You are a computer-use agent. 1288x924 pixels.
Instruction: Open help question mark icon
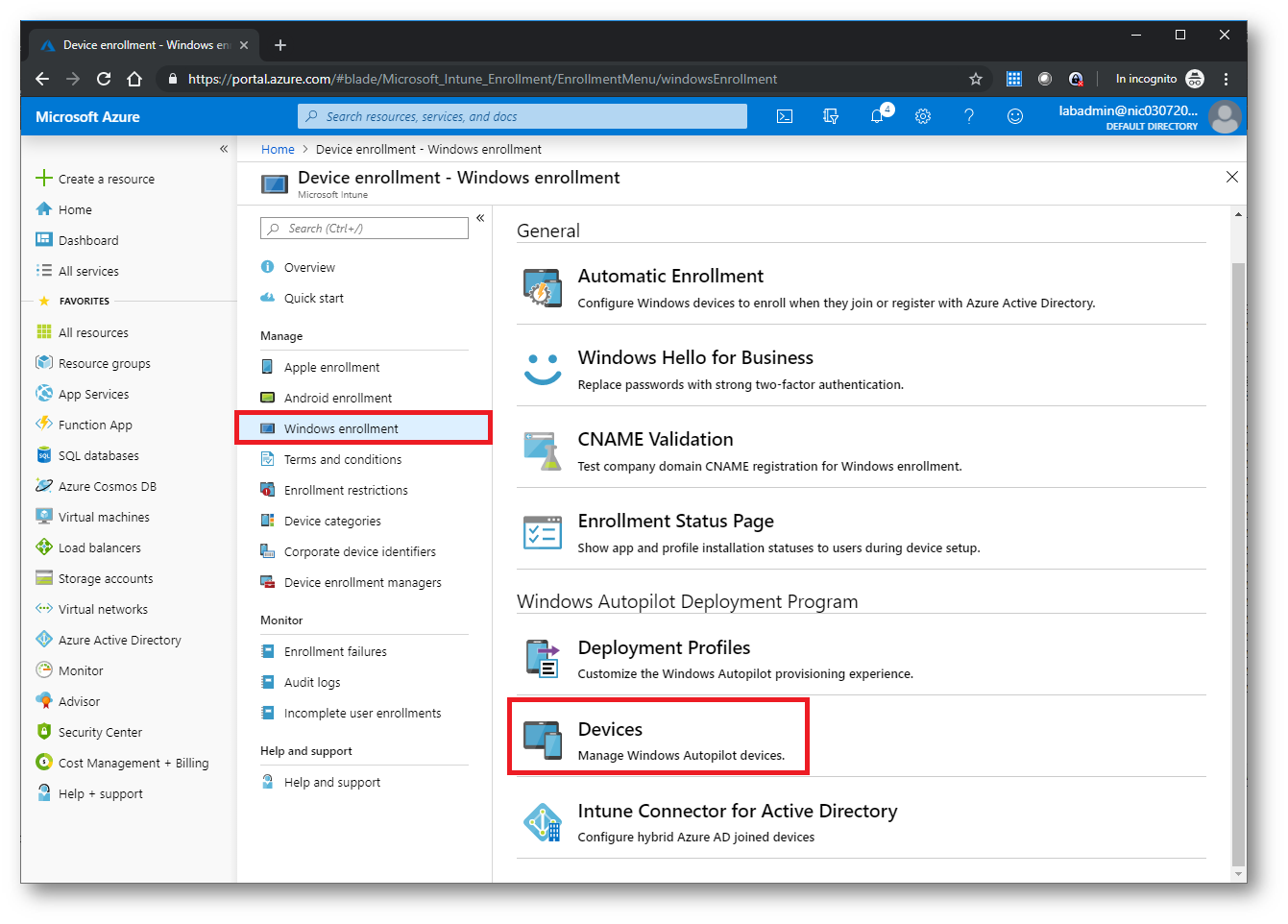(969, 116)
